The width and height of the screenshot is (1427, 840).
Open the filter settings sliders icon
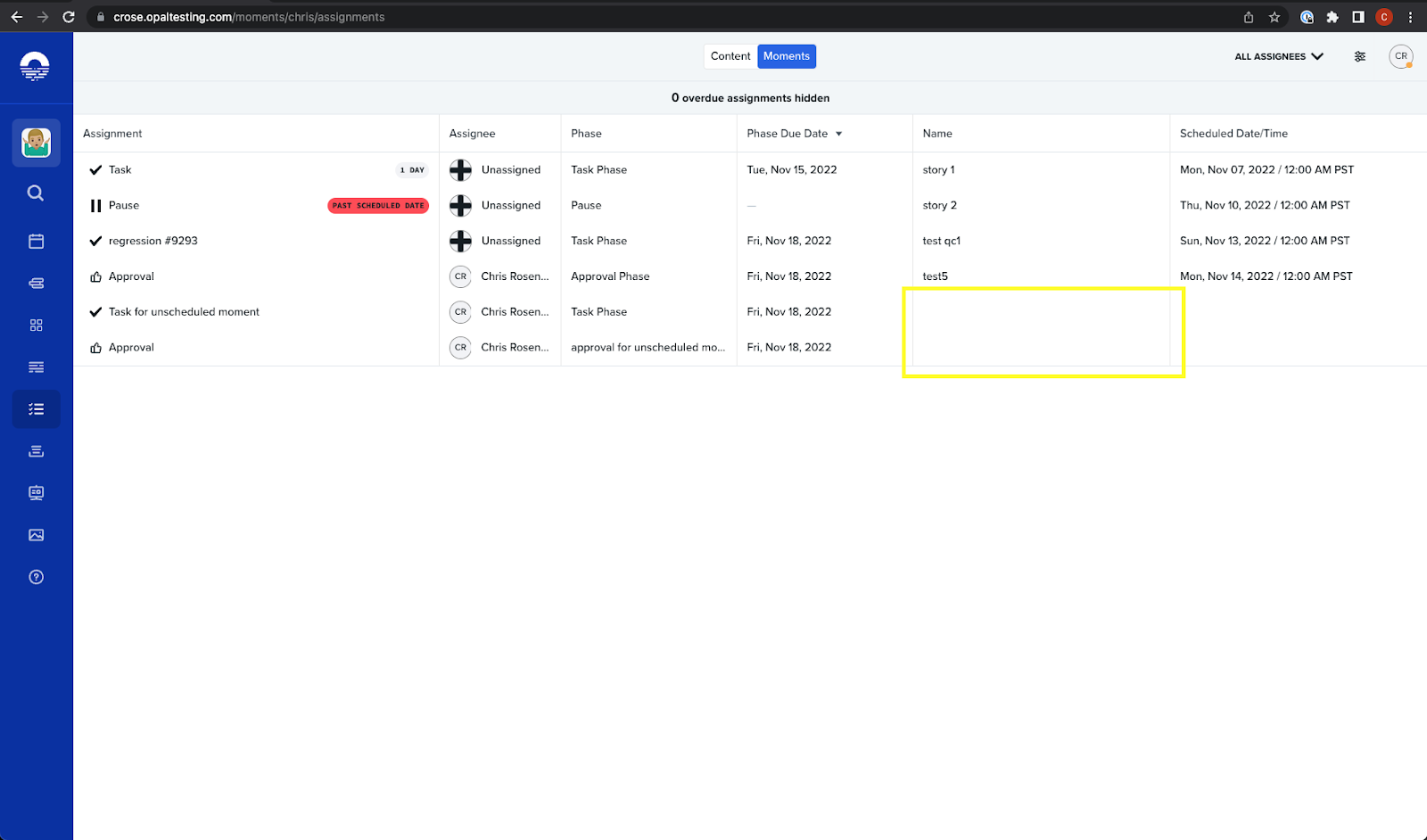point(1360,56)
